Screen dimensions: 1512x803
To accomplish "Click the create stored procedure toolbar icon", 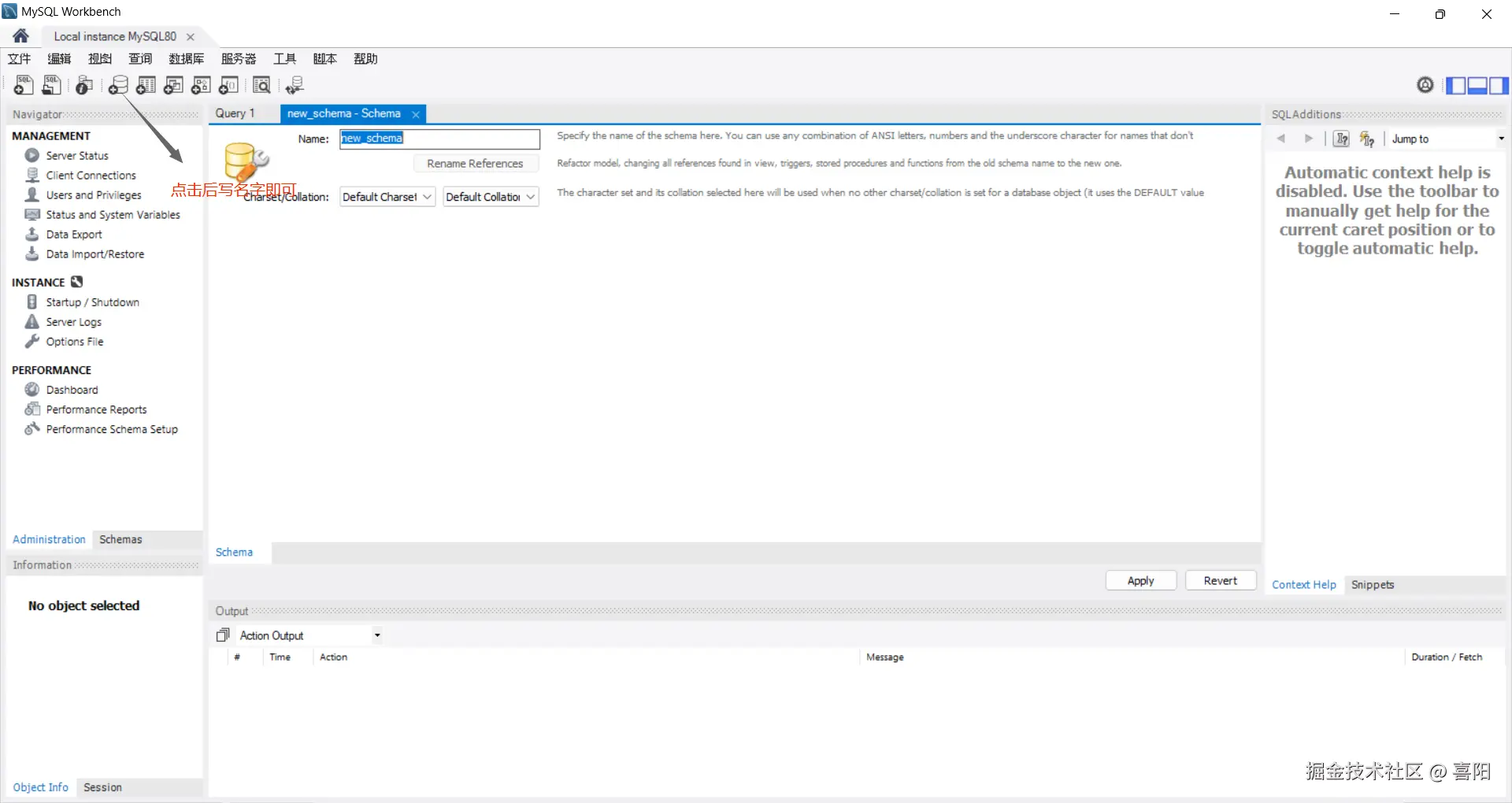I will coord(201,85).
